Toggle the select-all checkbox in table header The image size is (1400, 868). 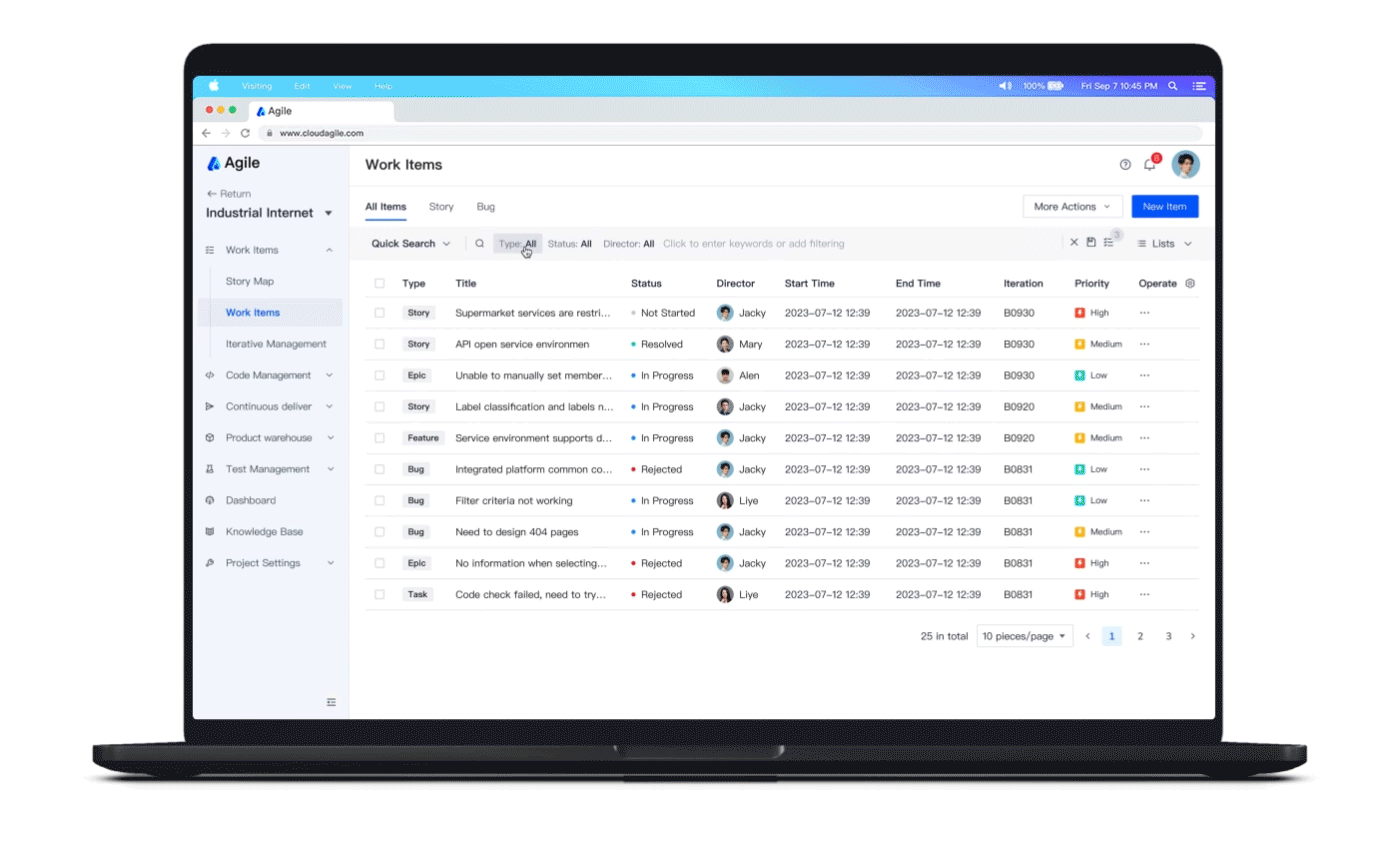[380, 283]
